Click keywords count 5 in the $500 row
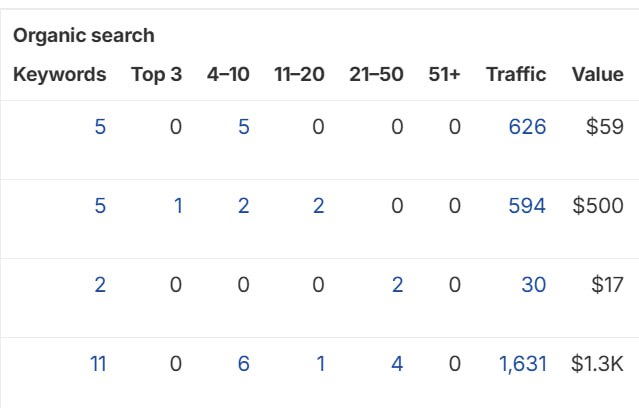This screenshot has width=639, height=408. [x=100, y=206]
